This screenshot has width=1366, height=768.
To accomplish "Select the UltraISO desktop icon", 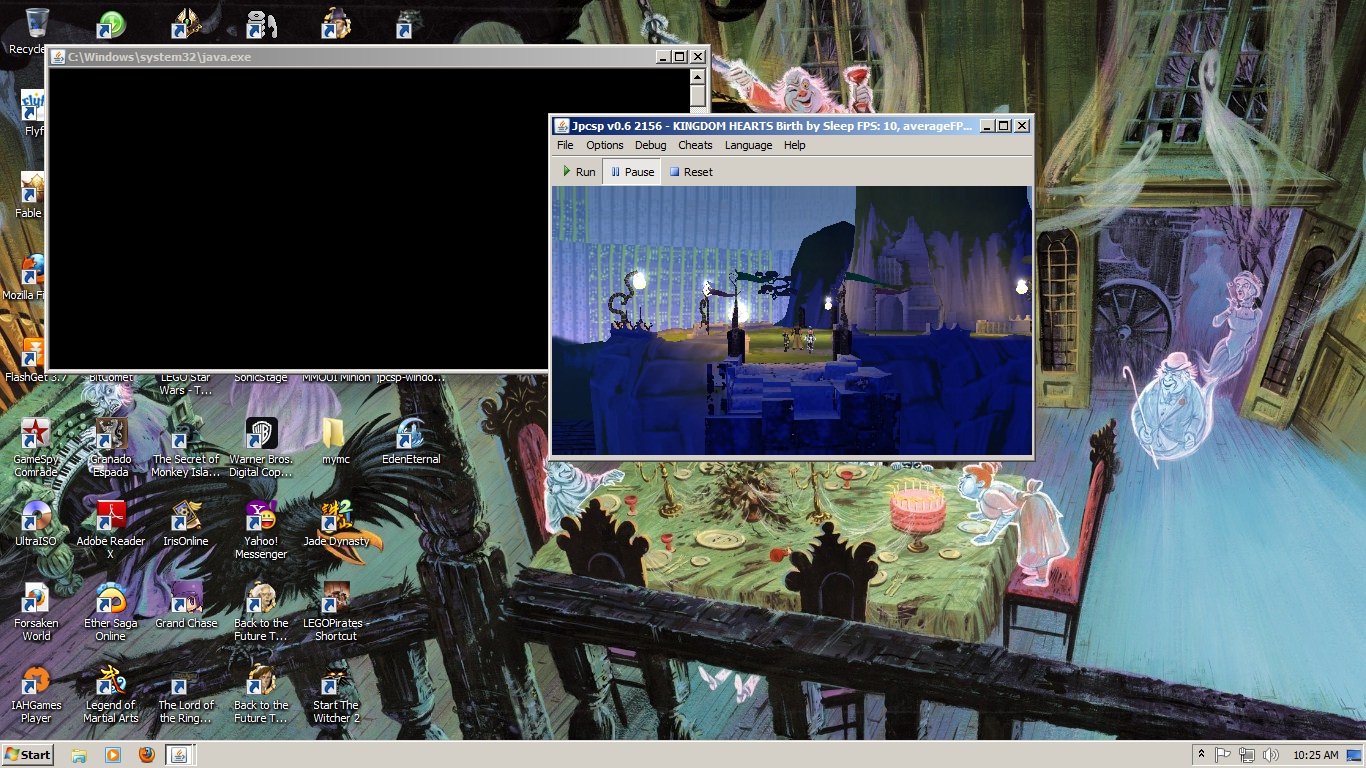I will [36, 517].
